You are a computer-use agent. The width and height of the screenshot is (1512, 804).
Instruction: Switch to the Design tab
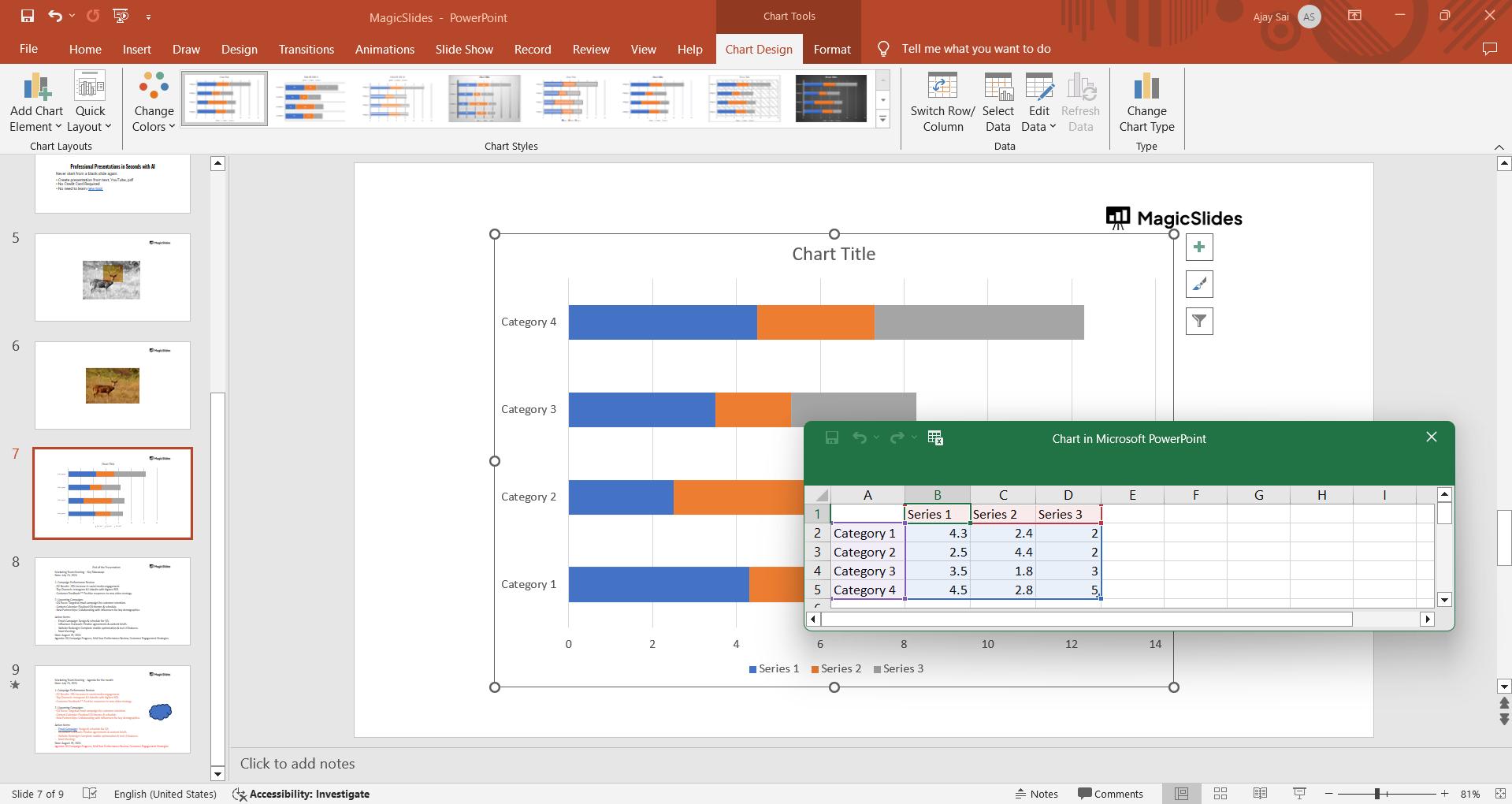point(240,49)
